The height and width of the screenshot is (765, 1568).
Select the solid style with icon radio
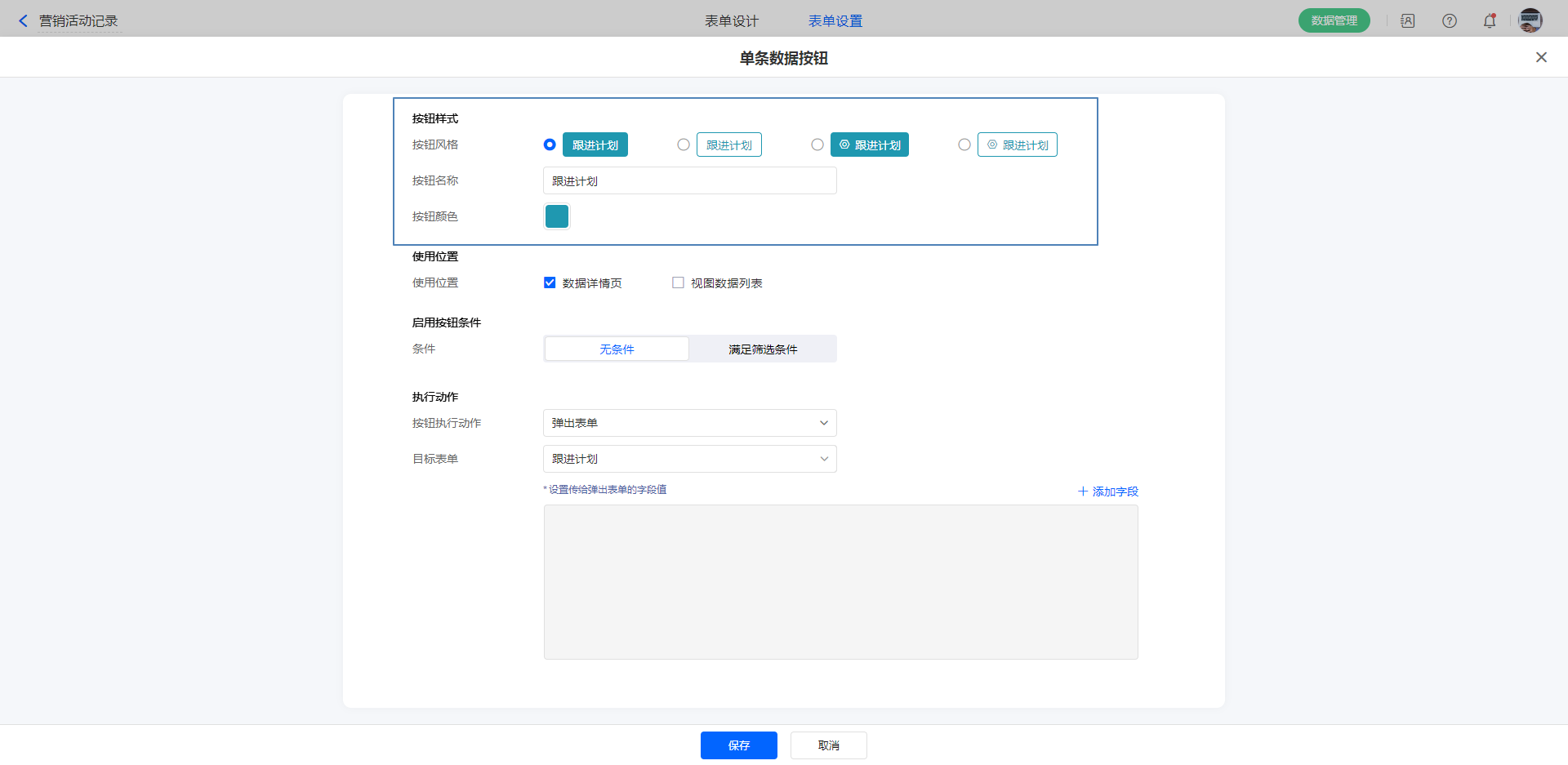817,145
